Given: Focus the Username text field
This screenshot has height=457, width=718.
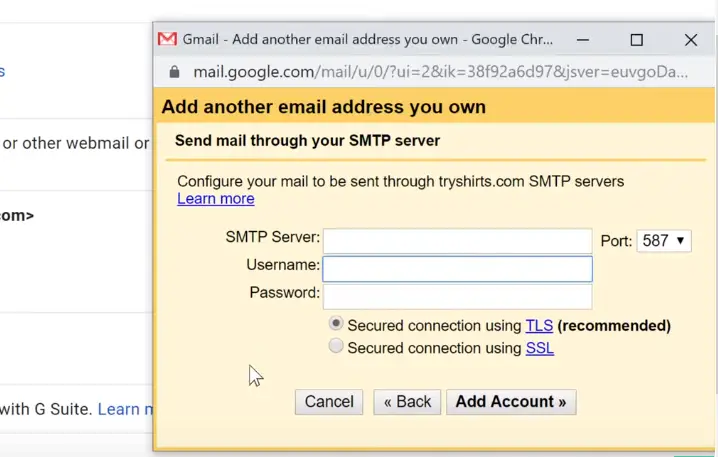Looking at the screenshot, I should point(457,269).
